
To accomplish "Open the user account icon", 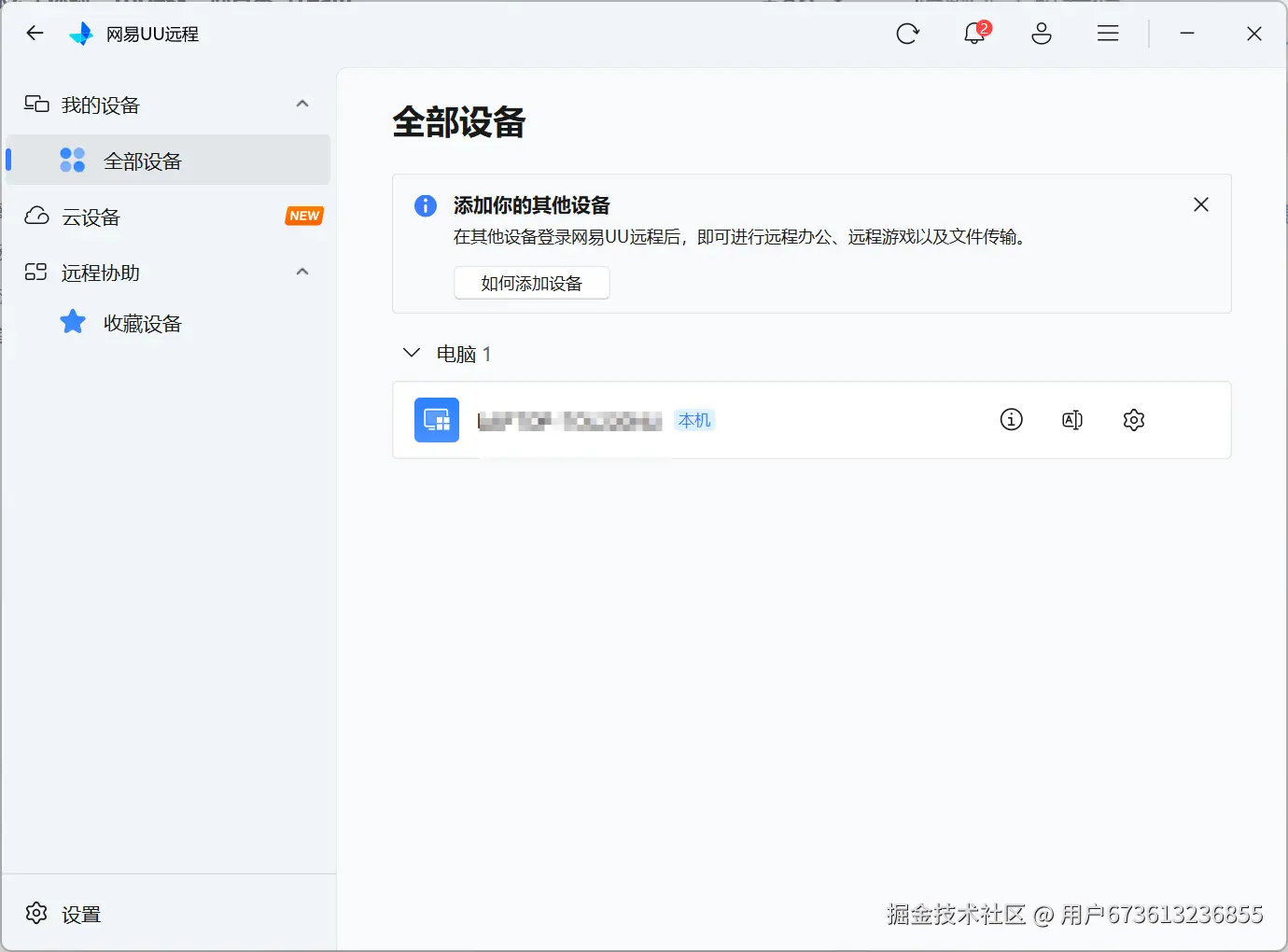I will (x=1042, y=34).
